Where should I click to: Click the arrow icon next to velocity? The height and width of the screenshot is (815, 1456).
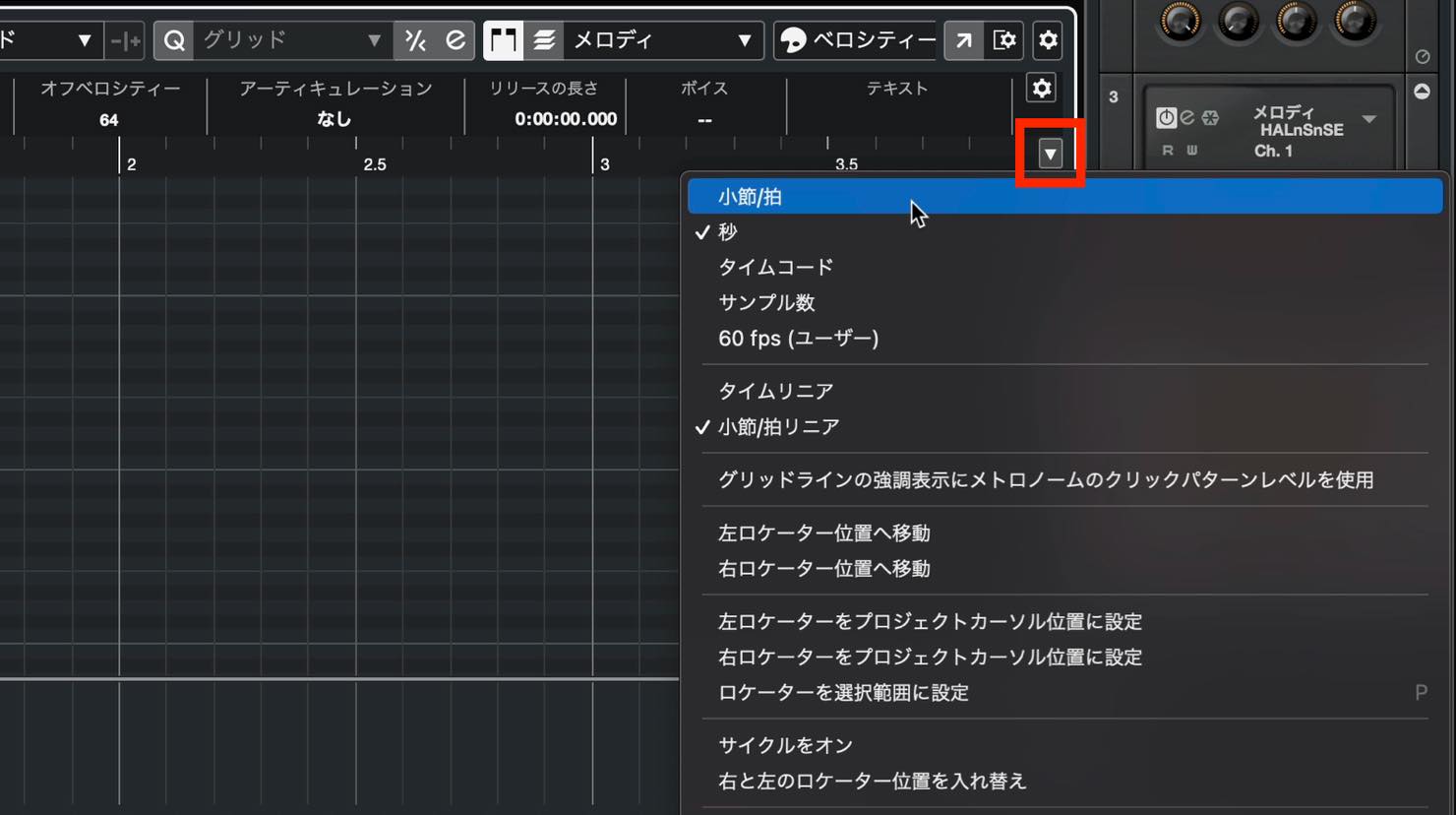[964, 40]
